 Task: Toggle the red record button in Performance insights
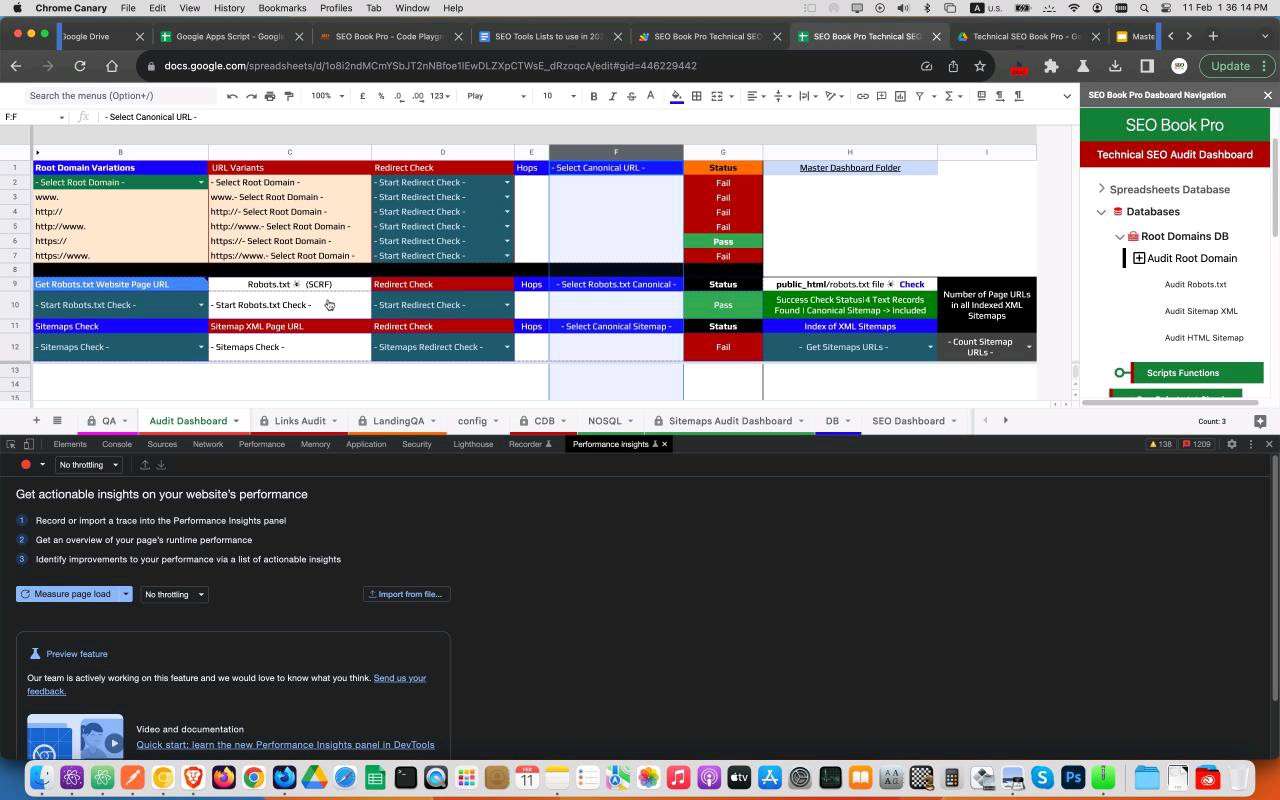coord(26,465)
